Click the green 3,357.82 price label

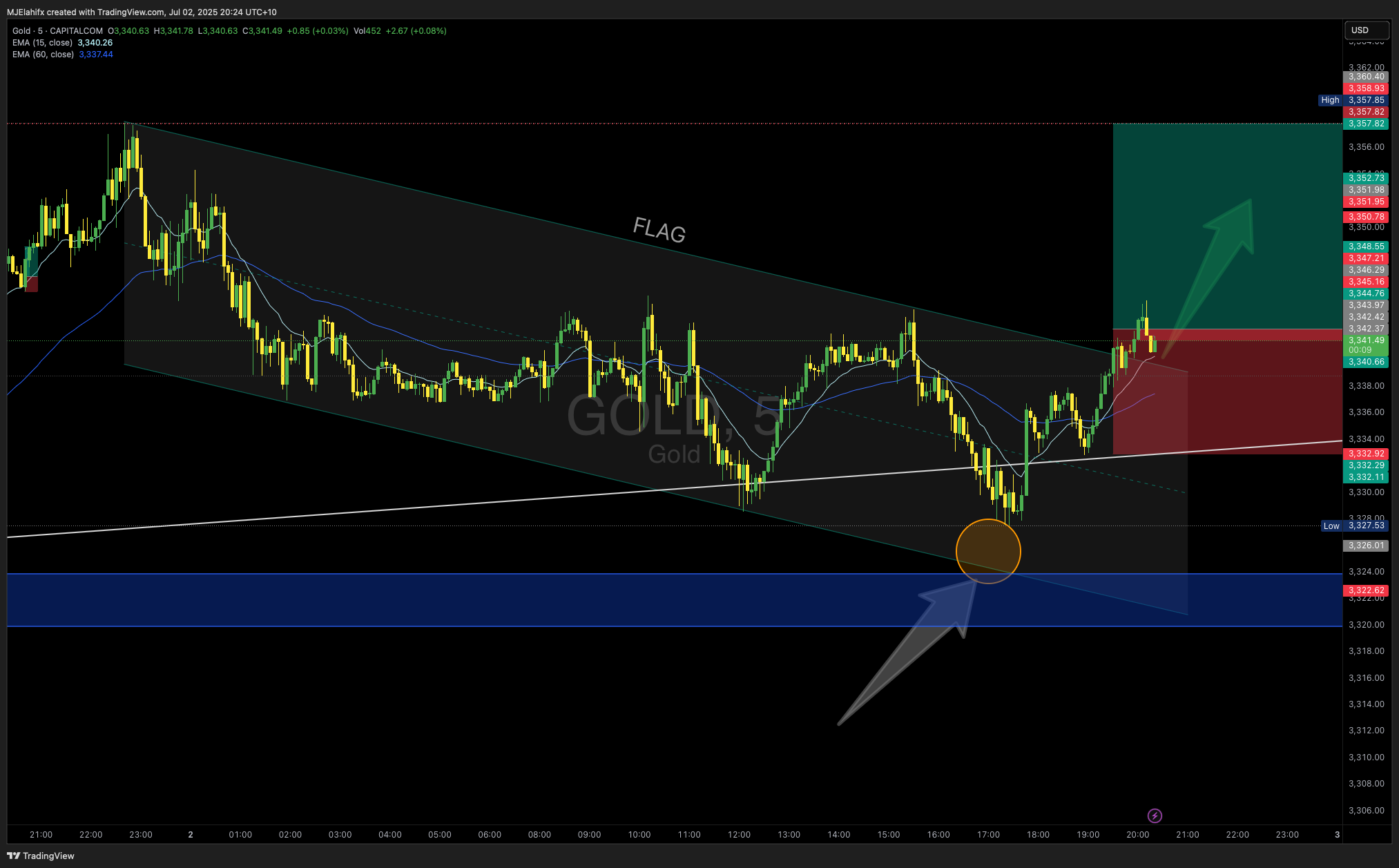(1366, 124)
